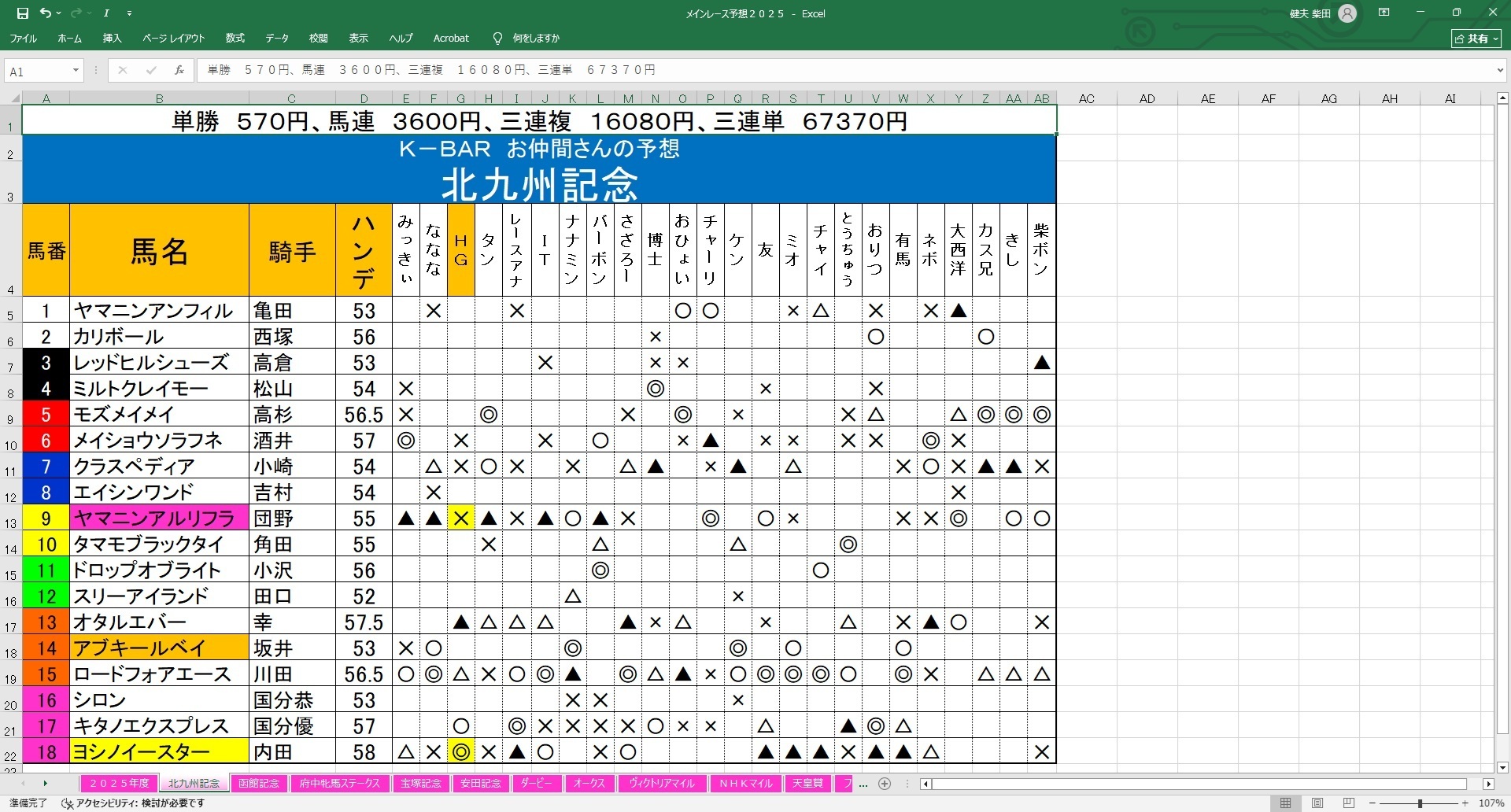Click the Ribbon Display Options icon
This screenshot has height=812, width=1511.
[1384, 13]
